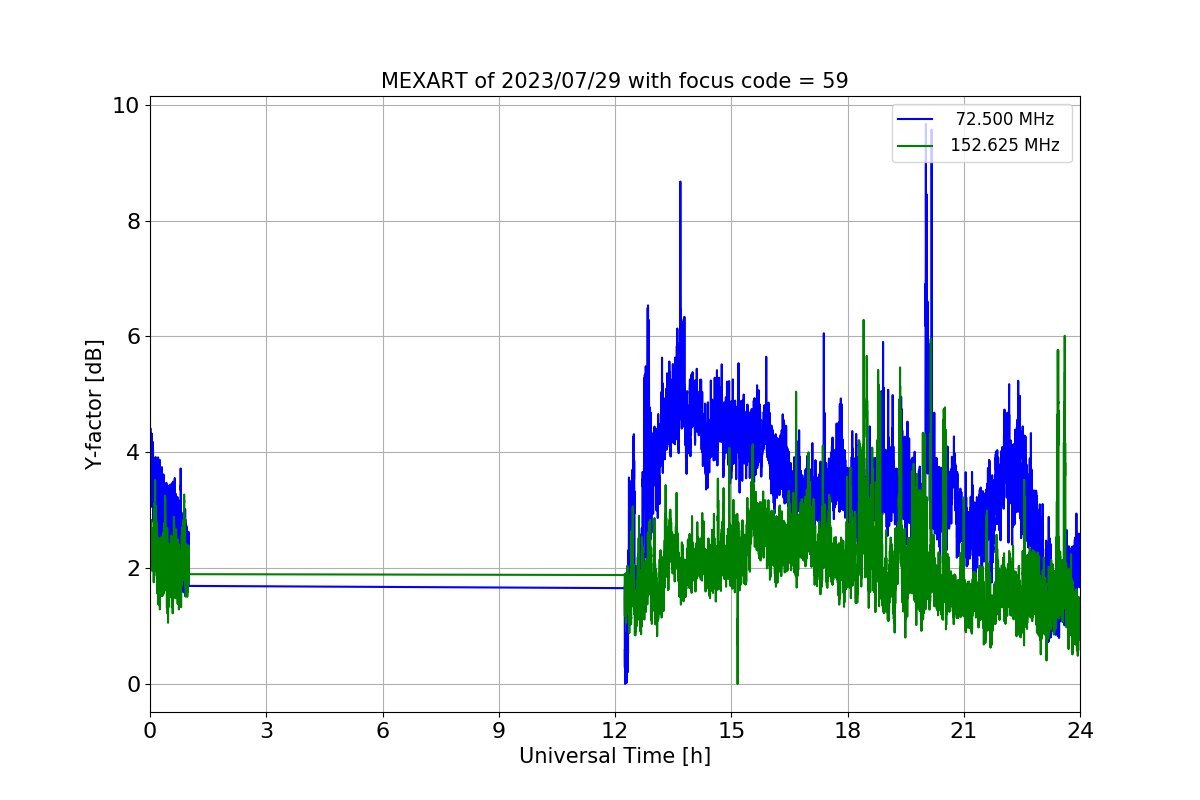Click the "Y-factor [dB]" axis label
1200x800 pixels.
(x=94, y=405)
